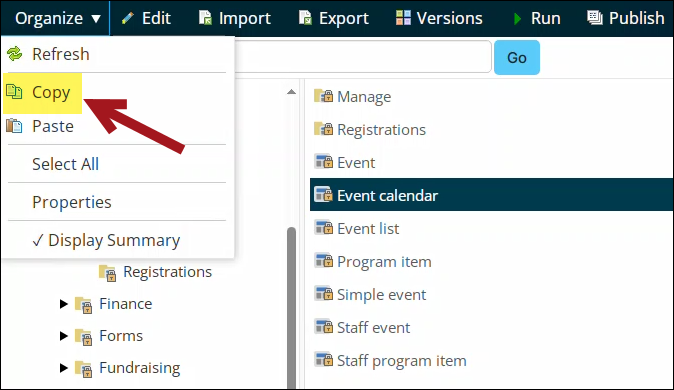Click the Fundraising folder icon
Screen dimensions: 674x390
83,369
